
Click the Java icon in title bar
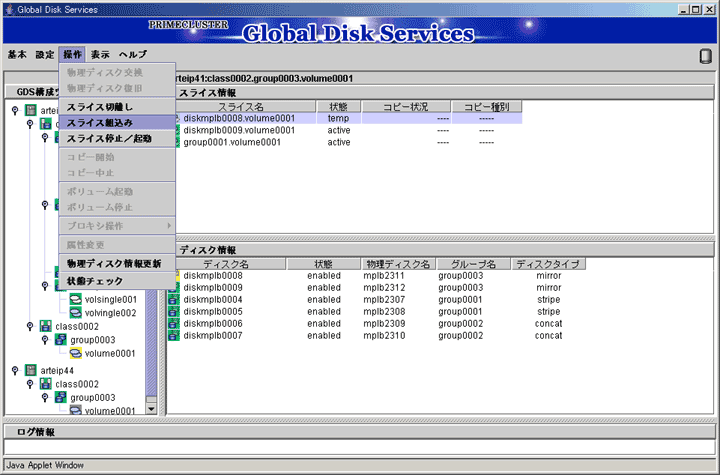tap(9, 9)
